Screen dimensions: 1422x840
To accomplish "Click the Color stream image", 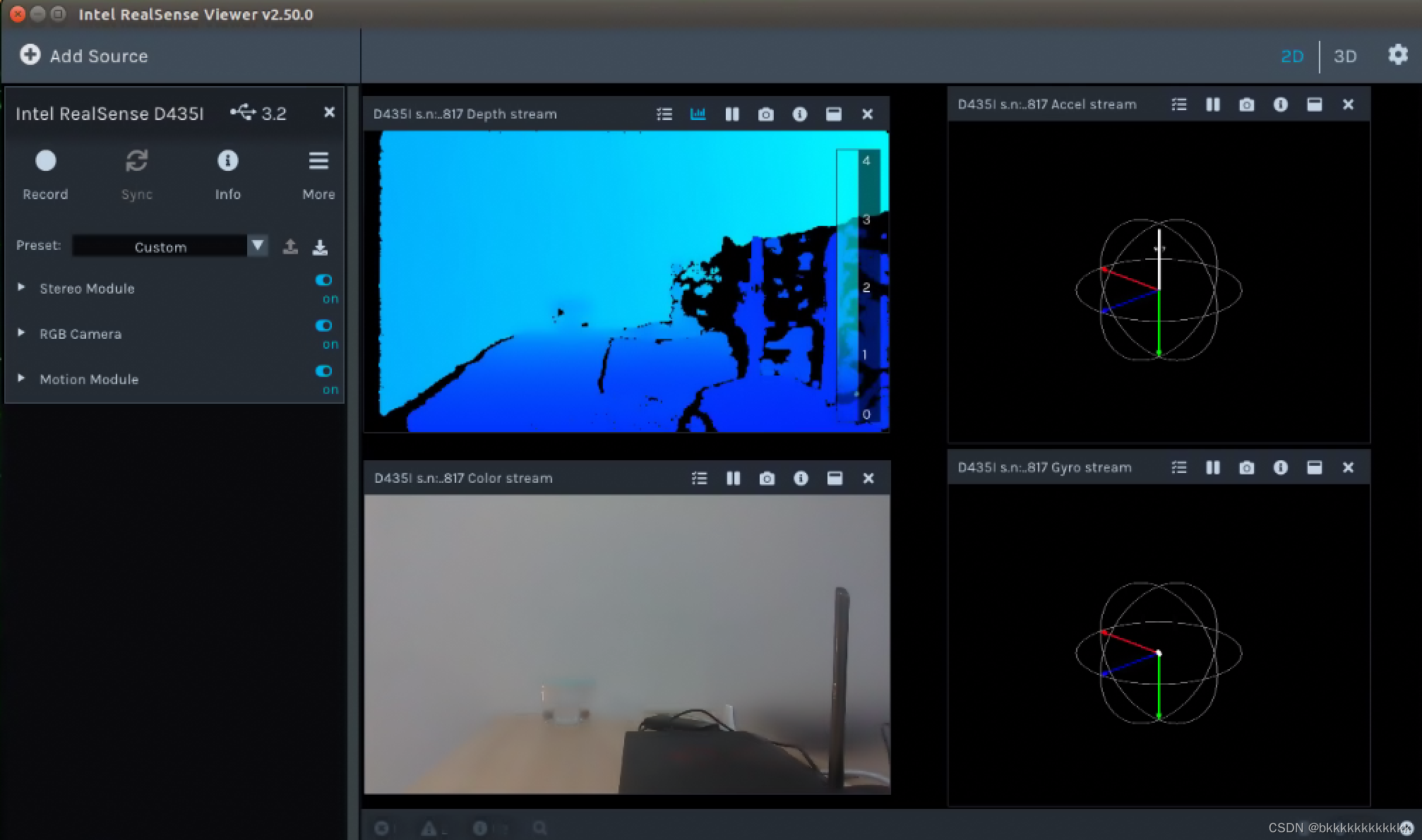I will click(627, 644).
